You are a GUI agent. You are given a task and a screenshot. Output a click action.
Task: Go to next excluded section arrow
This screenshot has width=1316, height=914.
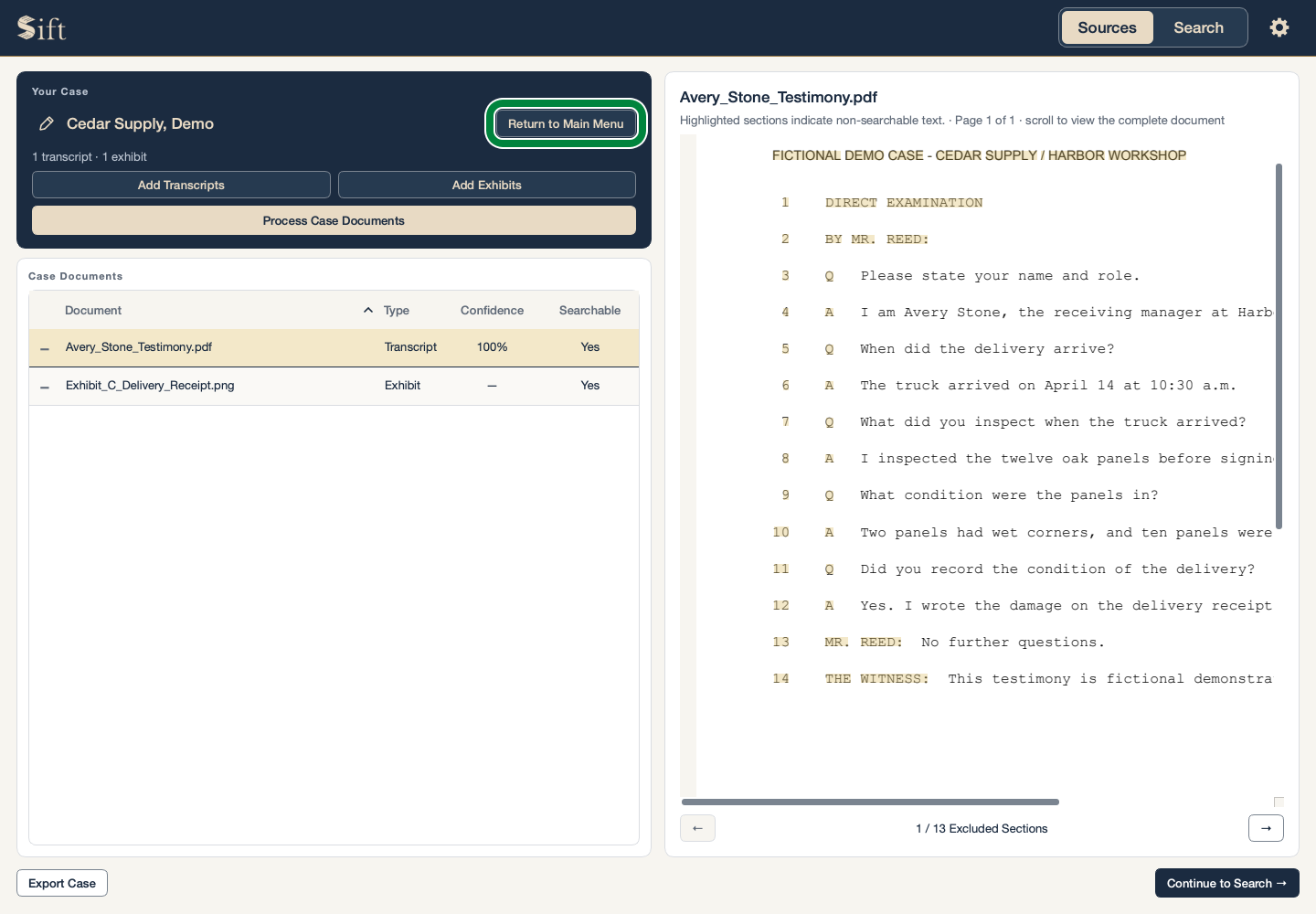[x=1266, y=828]
